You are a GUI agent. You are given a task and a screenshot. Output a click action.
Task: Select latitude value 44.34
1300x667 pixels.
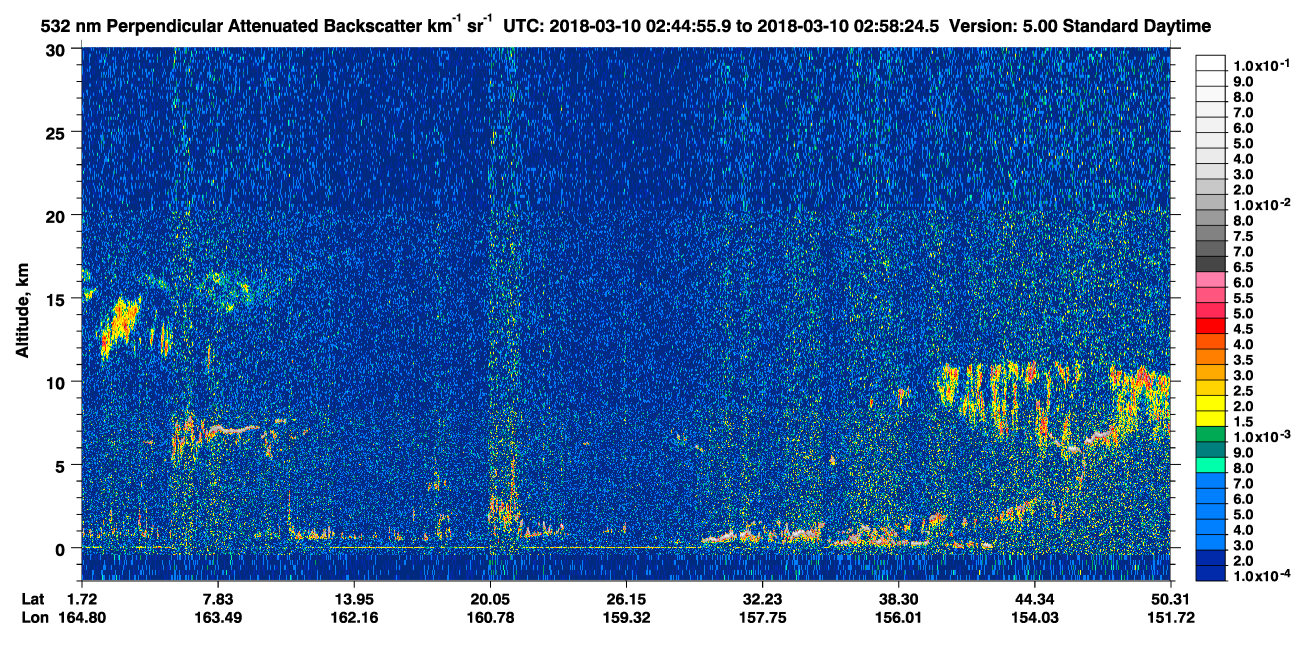pos(1035,598)
